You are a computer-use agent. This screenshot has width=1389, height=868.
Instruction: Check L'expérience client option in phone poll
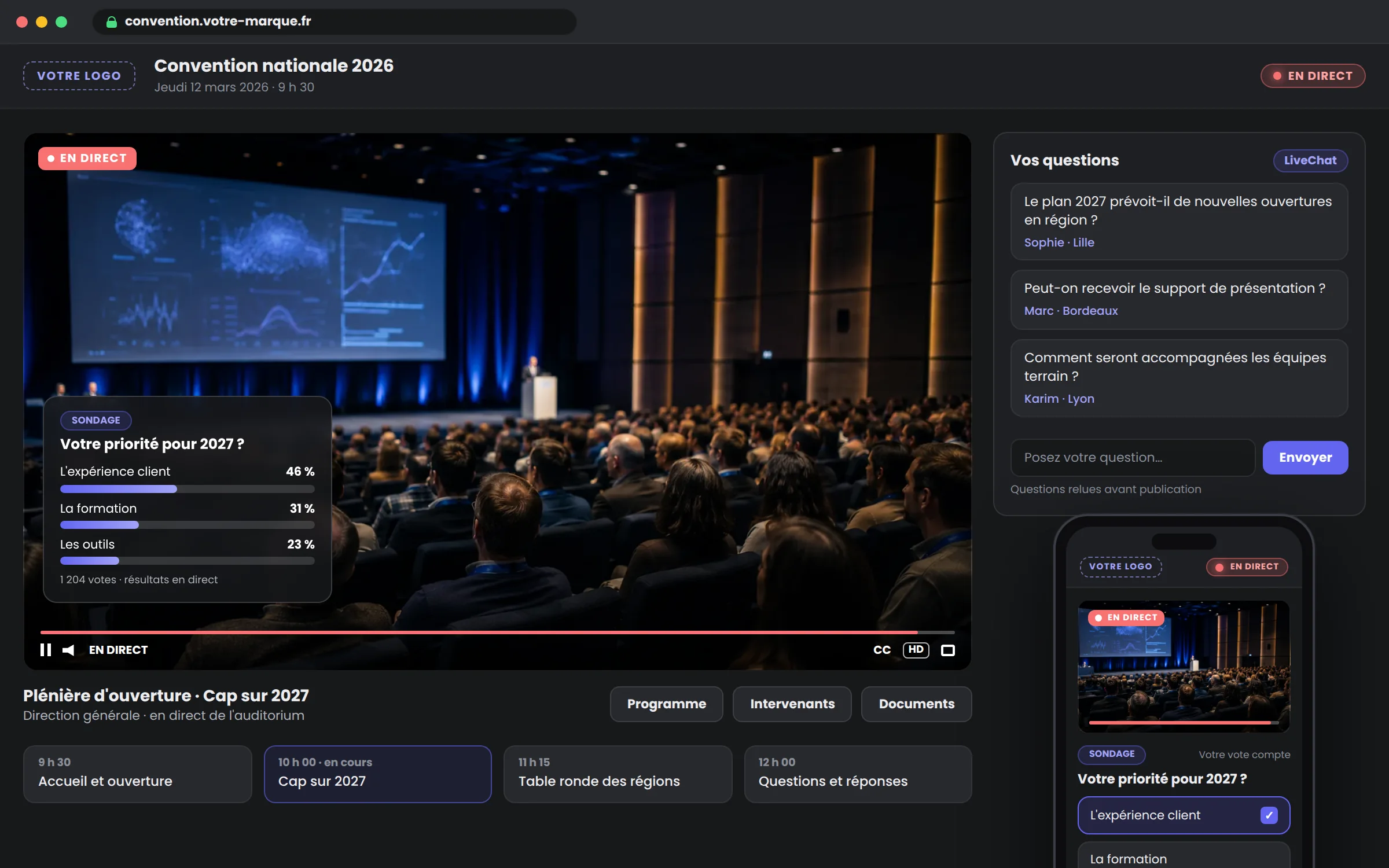click(x=1184, y=815)
